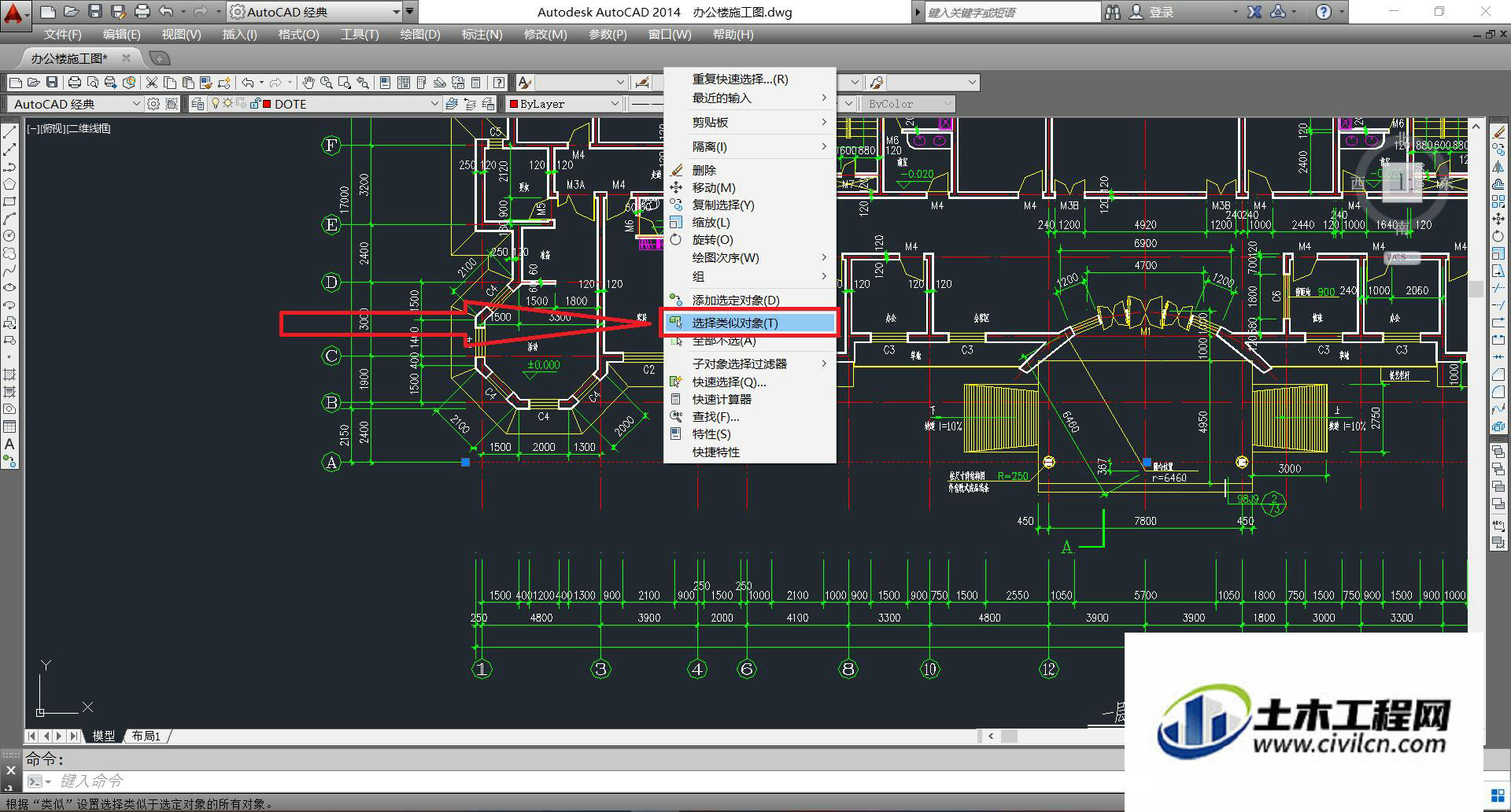The image size is (1511, 812).
Task: Select the Rectangle tool in draw toolbar
Action: click(9, 201)
